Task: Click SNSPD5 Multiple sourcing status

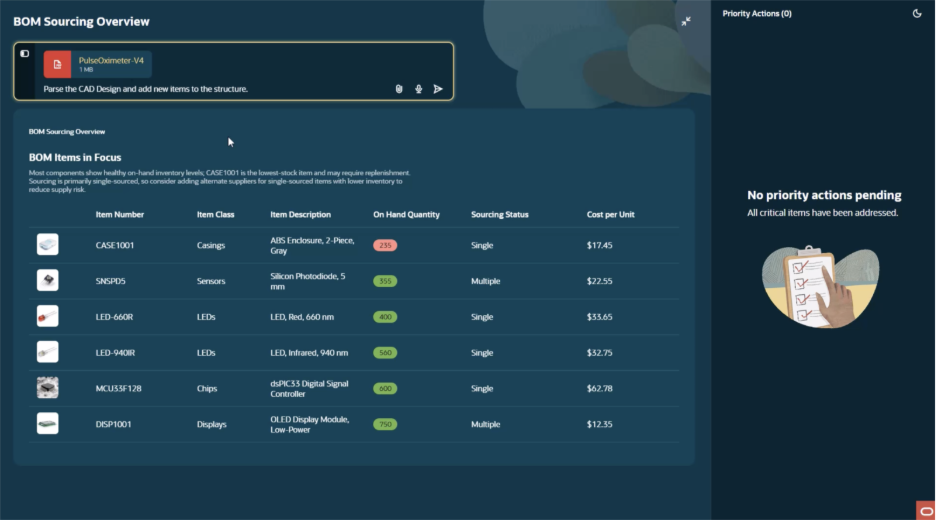Action: 485,281
